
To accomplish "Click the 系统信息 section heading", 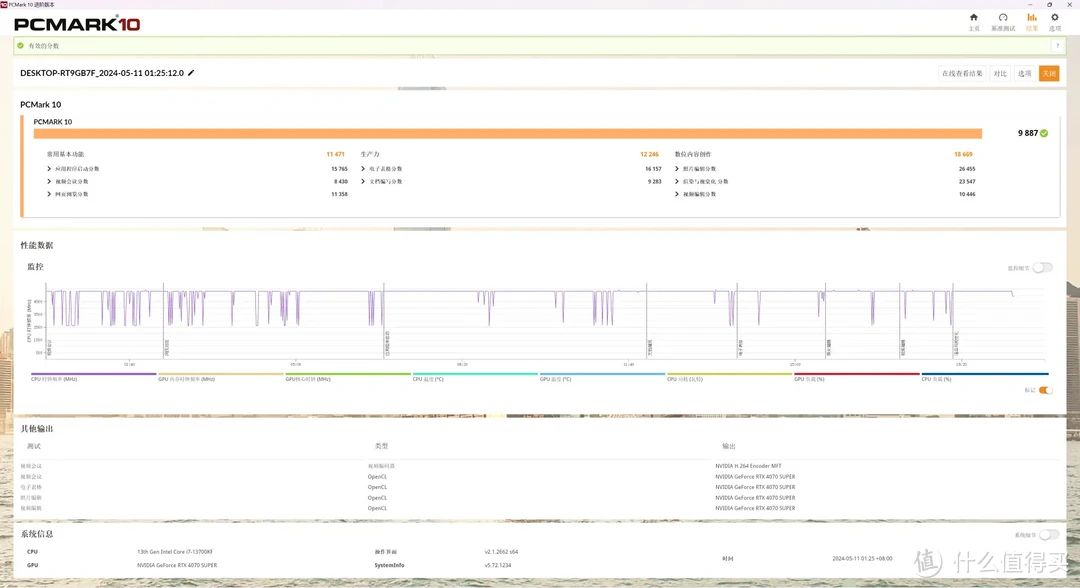I will click(37, 534).
